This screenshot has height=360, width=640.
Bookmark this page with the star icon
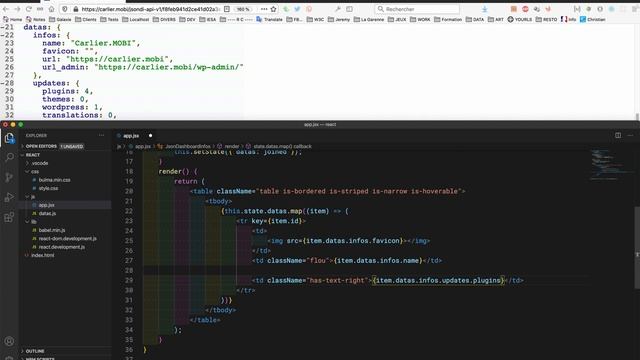(x=273, y=9)
